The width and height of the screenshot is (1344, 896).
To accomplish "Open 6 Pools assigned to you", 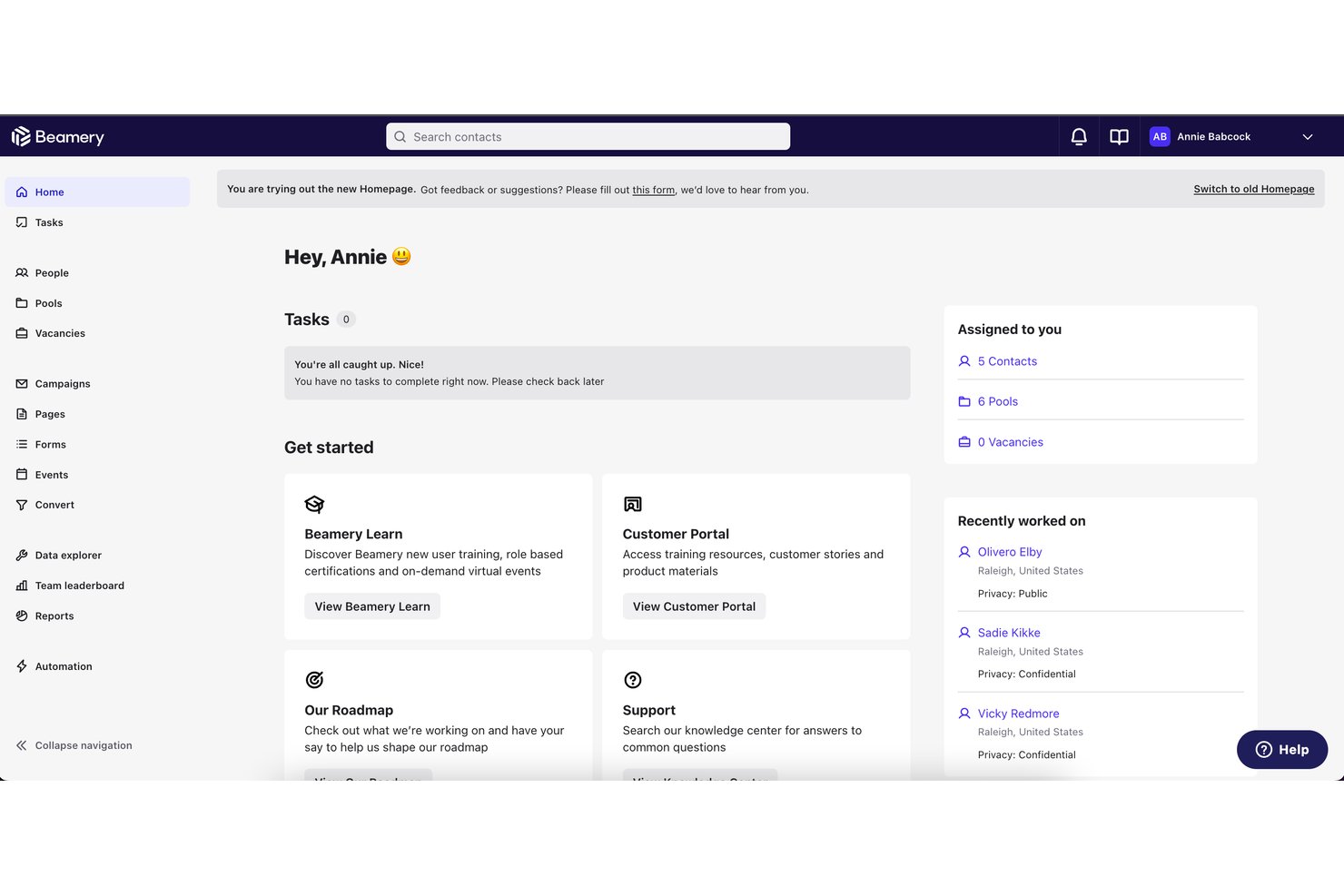I will pyautogui.click(x=998, y=401).
